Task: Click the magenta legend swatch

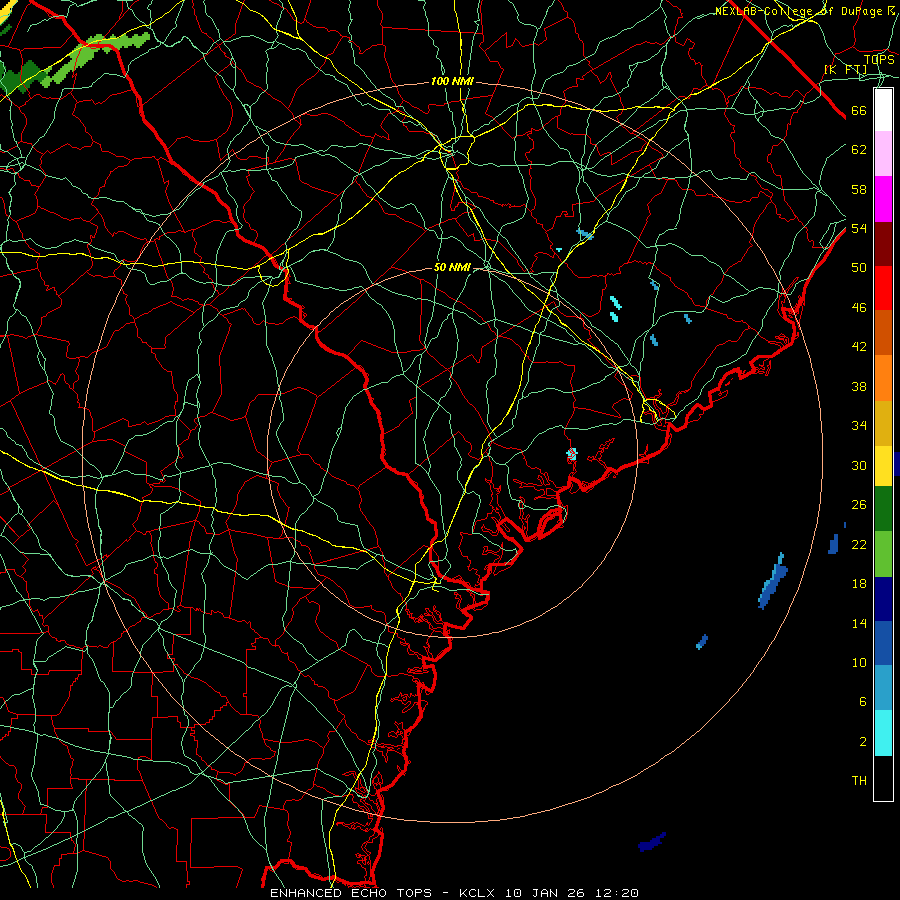Action: (x=883, y=199)
